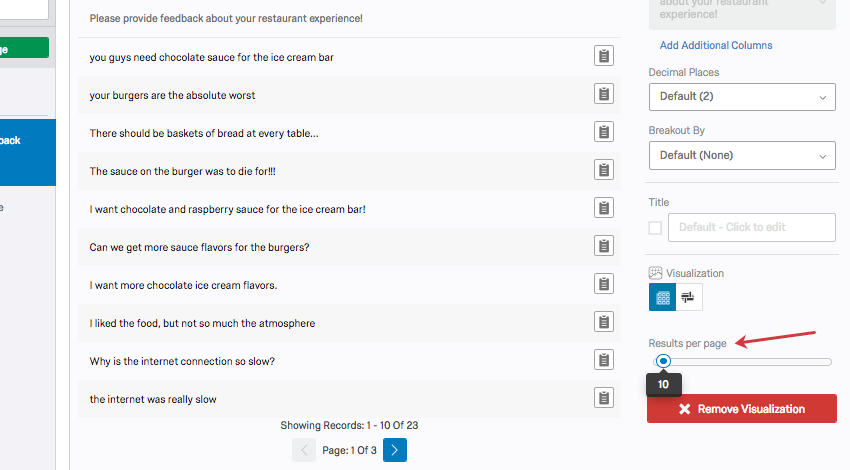Image resolution: width=850 pixels, height=470 pixels.
Task: Click Remove Visualization button
Action: coord(741,409)
